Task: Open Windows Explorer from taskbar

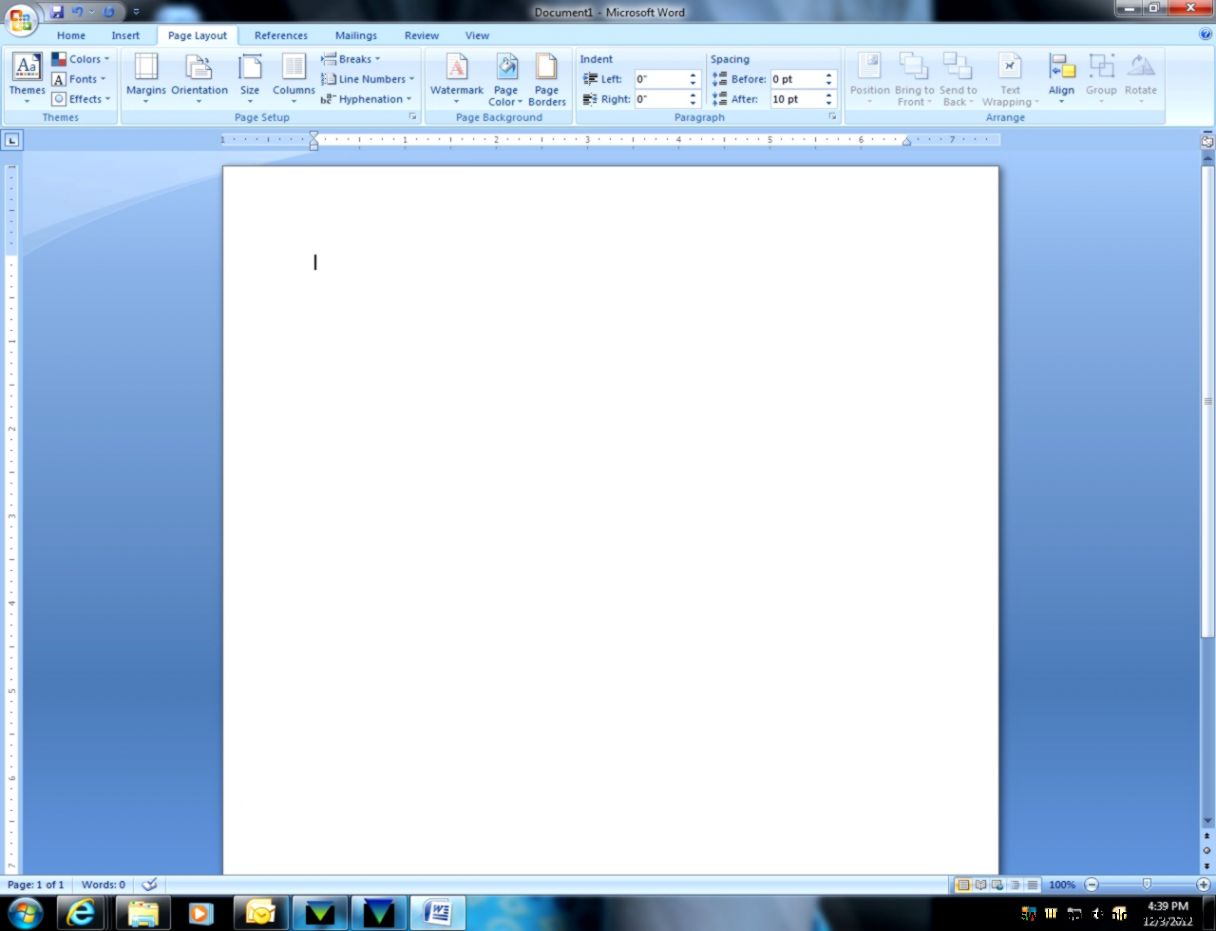Action: tap(143, 912)
